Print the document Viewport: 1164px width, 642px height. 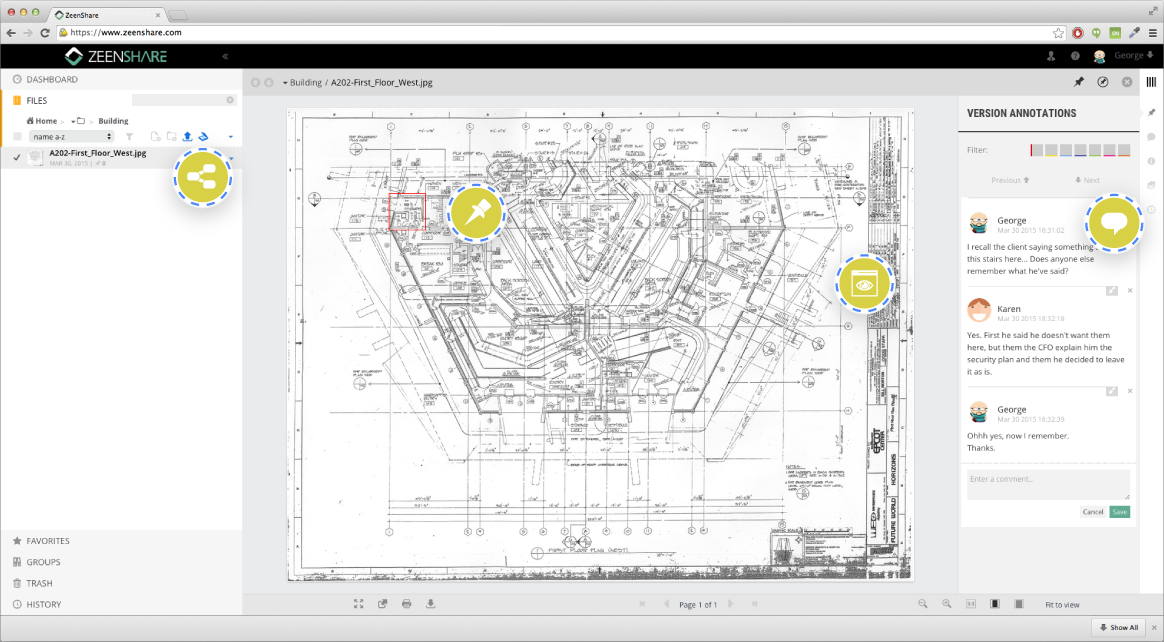406,604
